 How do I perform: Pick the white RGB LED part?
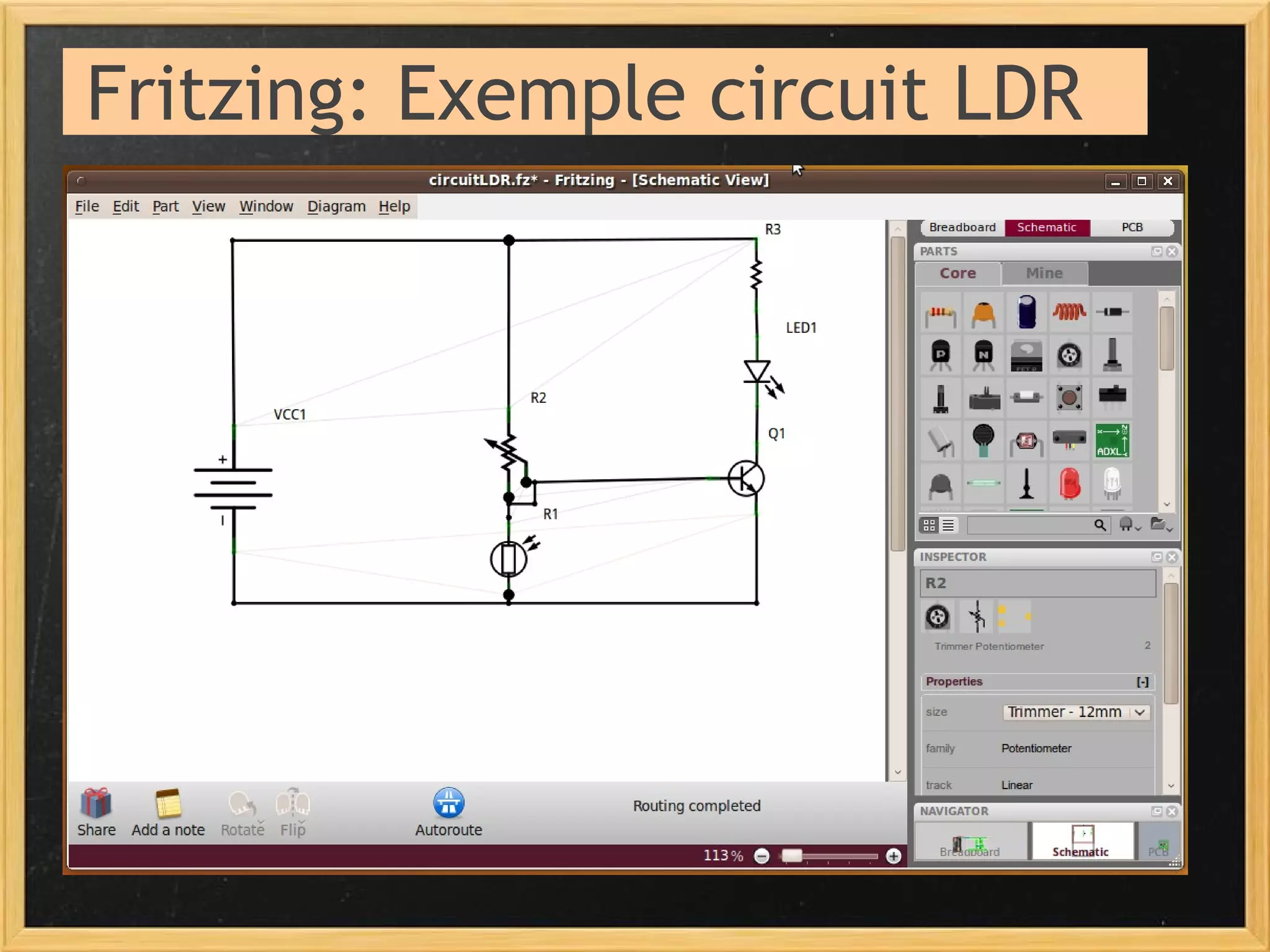tap(1112, 483)
